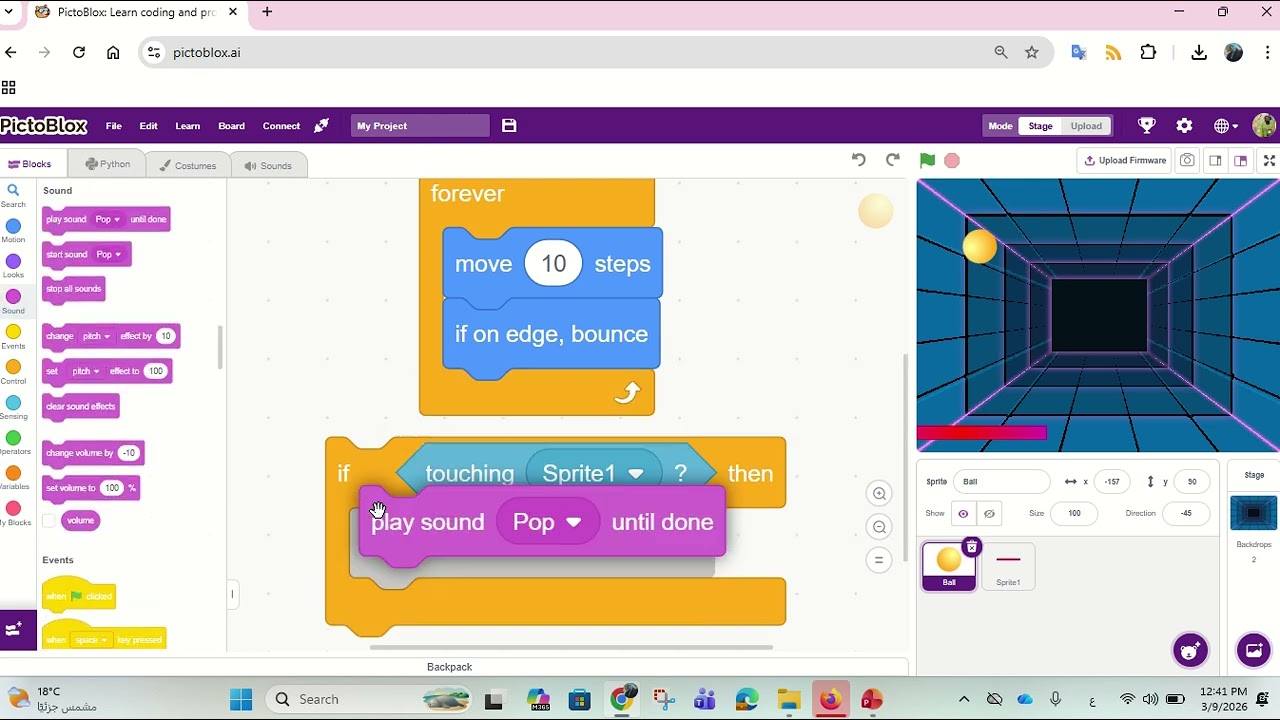The width and height of the screenshot is (1280, 720).
Task: Delete the Ball sprite with trash icon
Action: 971,547
